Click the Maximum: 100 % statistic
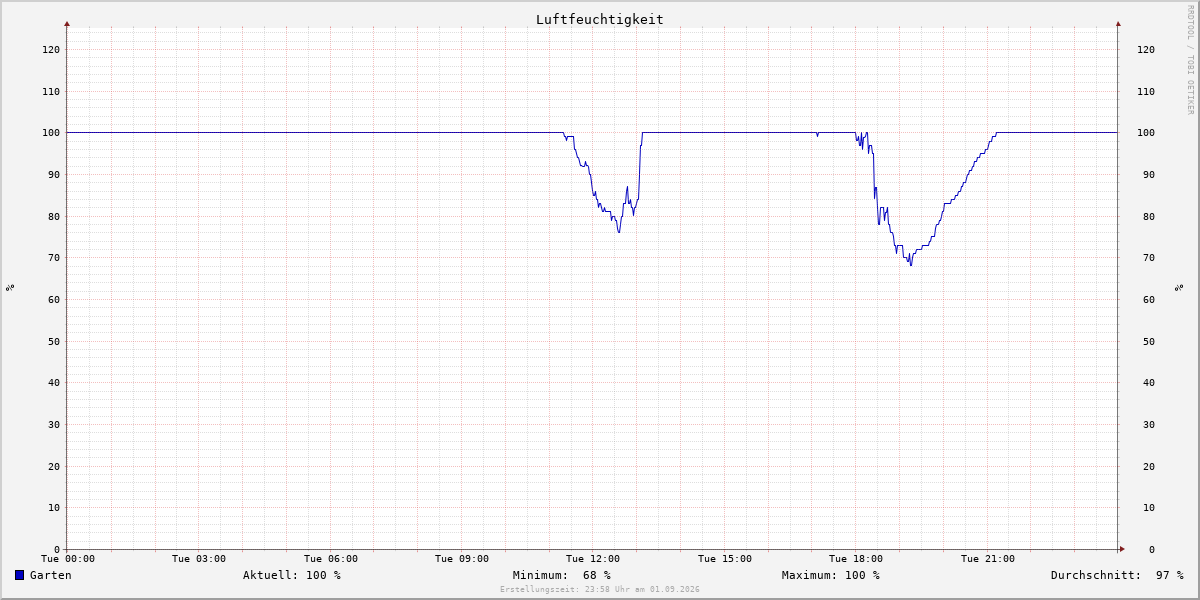 (831, 575)
